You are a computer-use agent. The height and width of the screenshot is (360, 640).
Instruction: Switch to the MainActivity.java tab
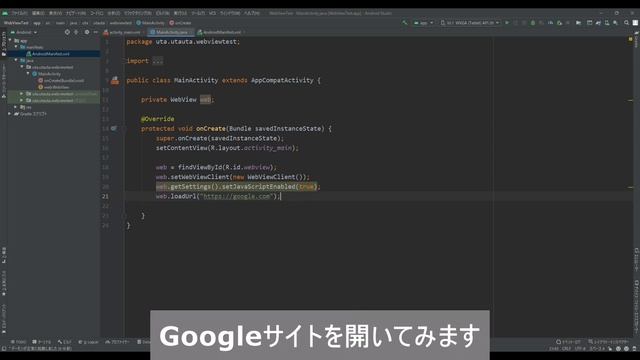pyautogui.click(x=171, y=32)
